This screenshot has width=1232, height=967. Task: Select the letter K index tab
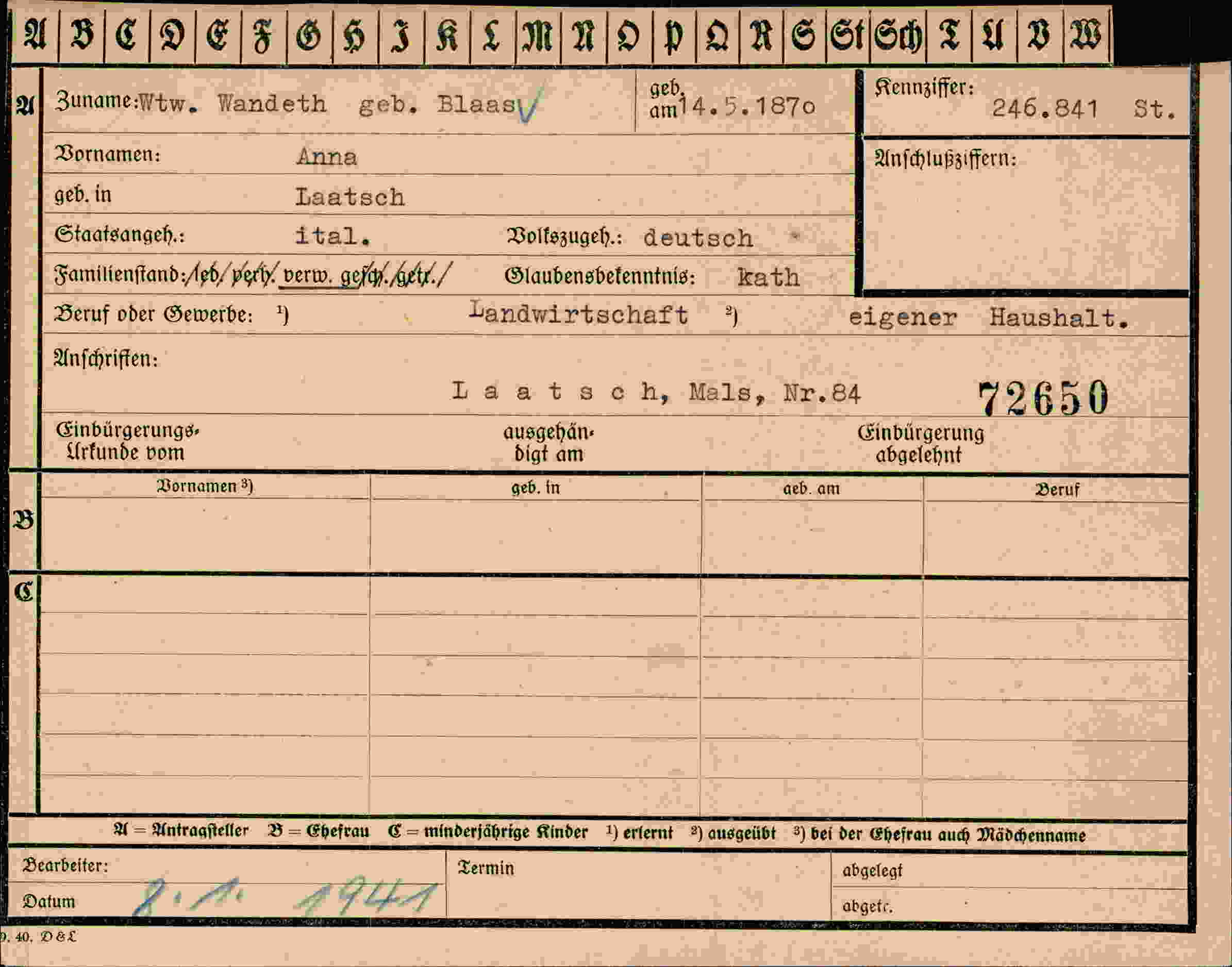click(x=447, y=35)
